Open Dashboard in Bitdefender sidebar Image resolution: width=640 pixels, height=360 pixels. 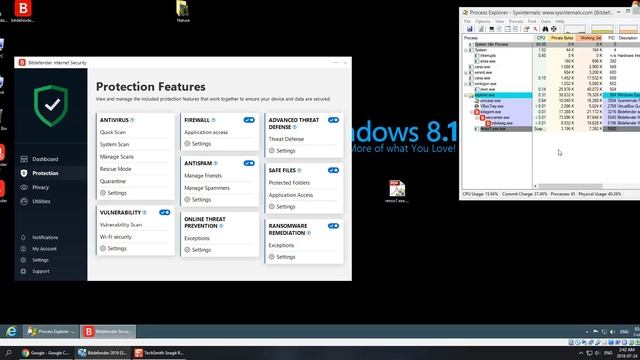45,159
